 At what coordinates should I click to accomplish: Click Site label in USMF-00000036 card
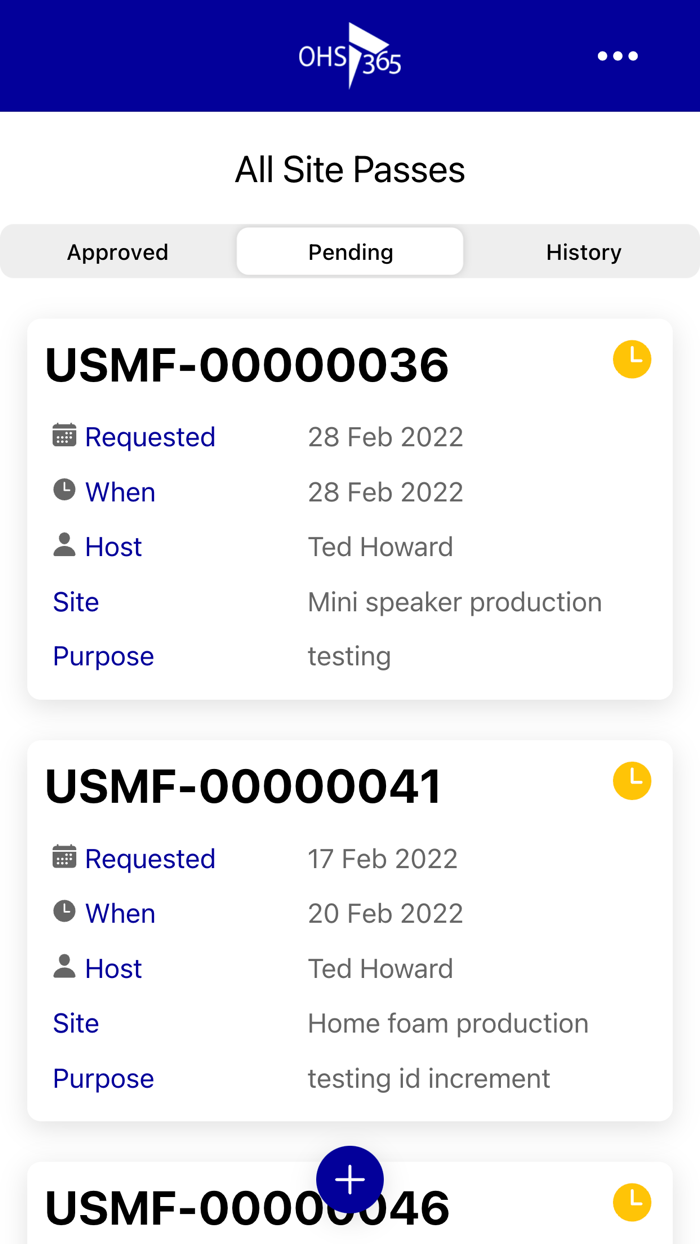[76, 602]
